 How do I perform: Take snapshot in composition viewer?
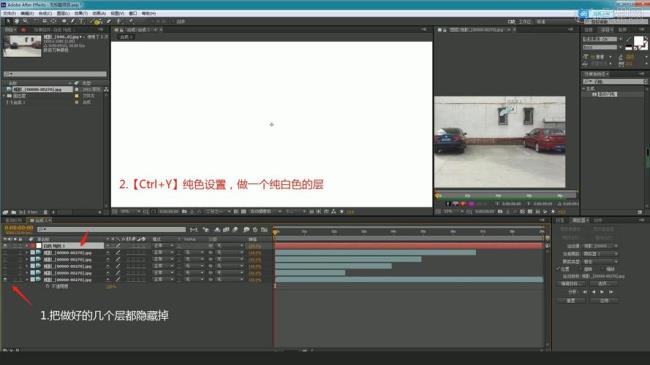pyautogui.click(x=184, y=212)
